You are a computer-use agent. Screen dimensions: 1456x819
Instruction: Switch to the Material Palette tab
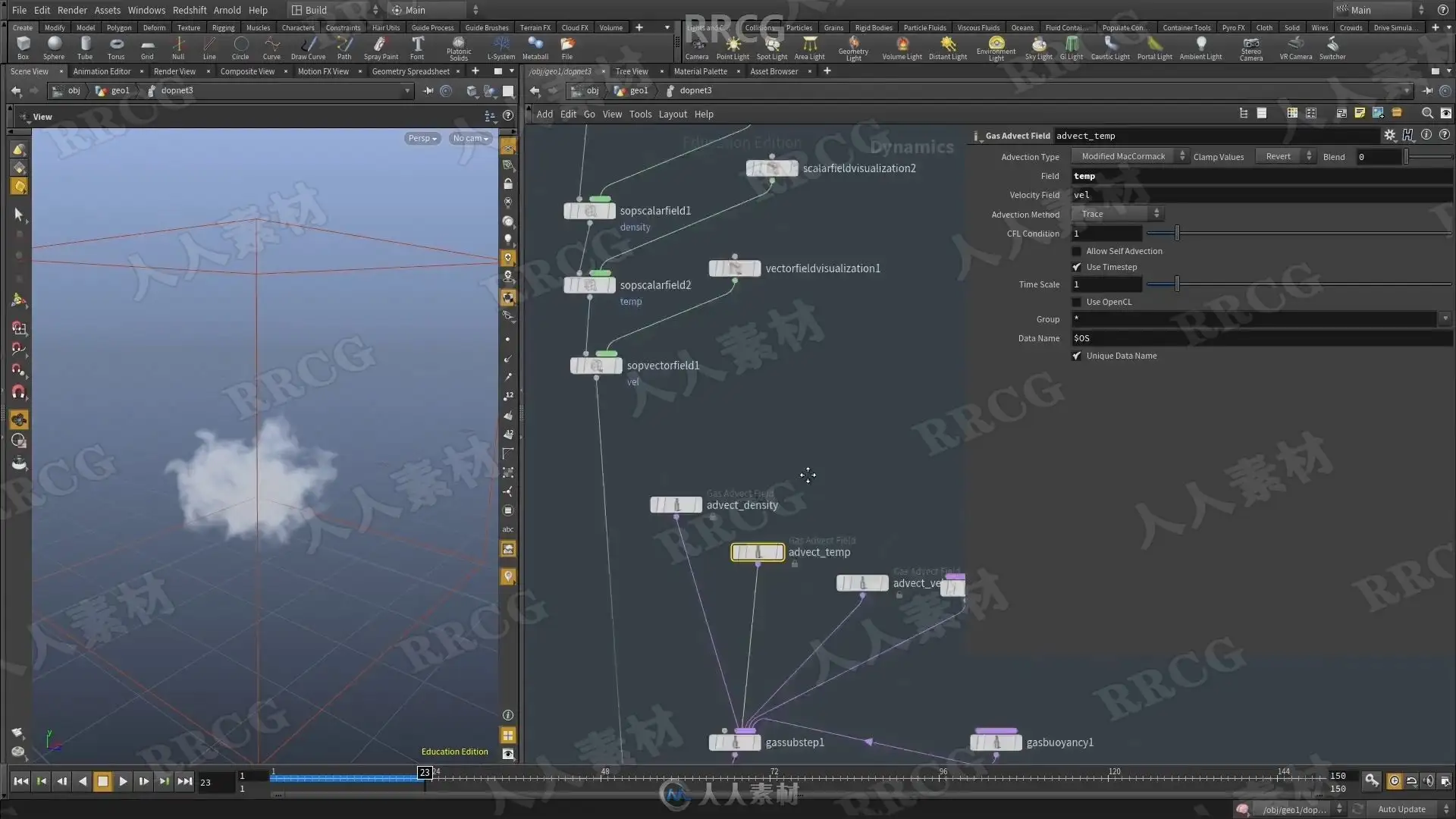pos(700,71)
